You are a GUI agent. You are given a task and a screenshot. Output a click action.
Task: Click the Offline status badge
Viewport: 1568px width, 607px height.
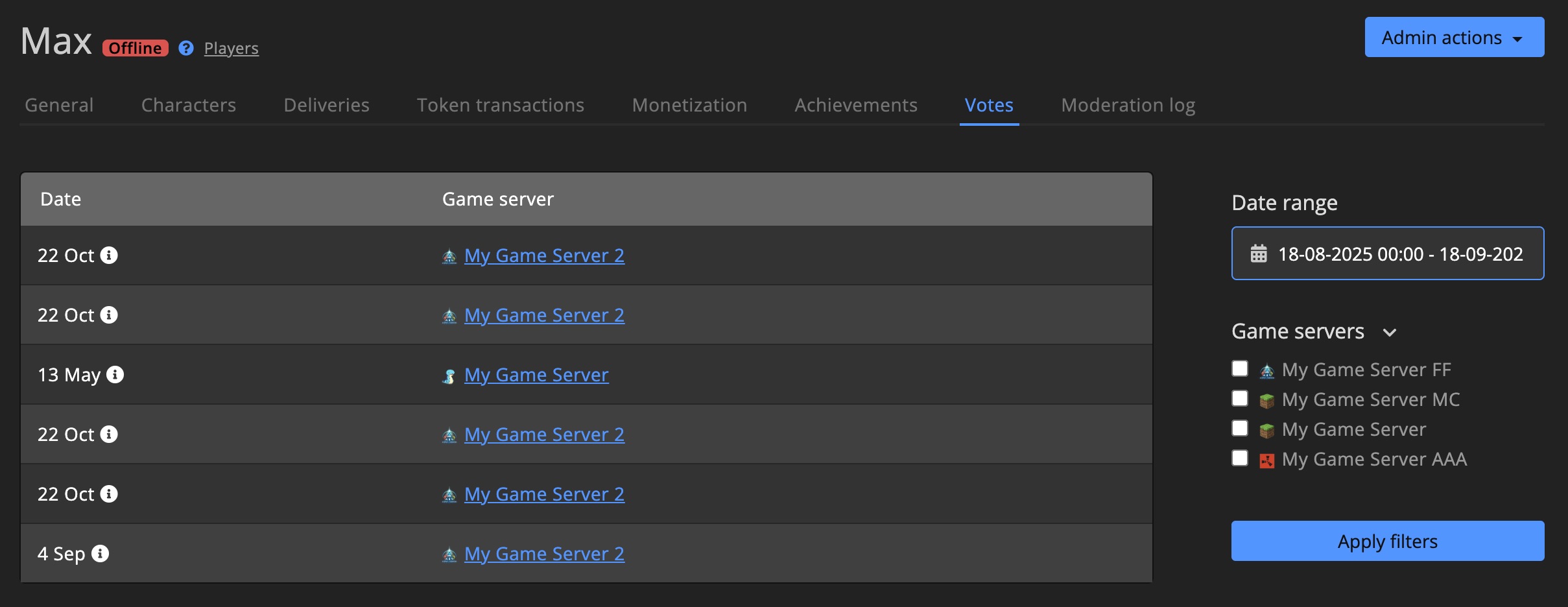pos(134,47)
